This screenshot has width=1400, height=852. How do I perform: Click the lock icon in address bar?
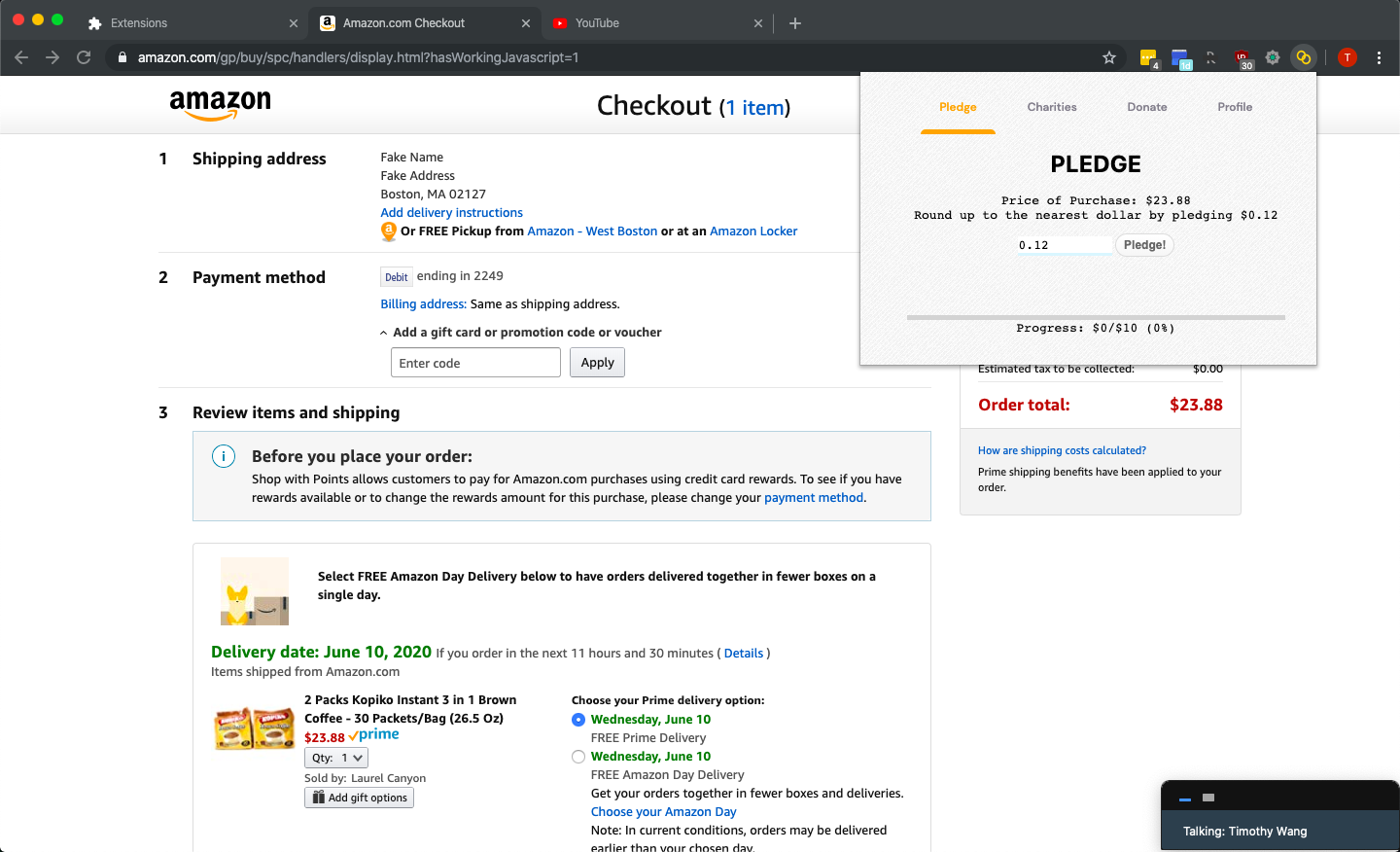(x=122, y=57)
